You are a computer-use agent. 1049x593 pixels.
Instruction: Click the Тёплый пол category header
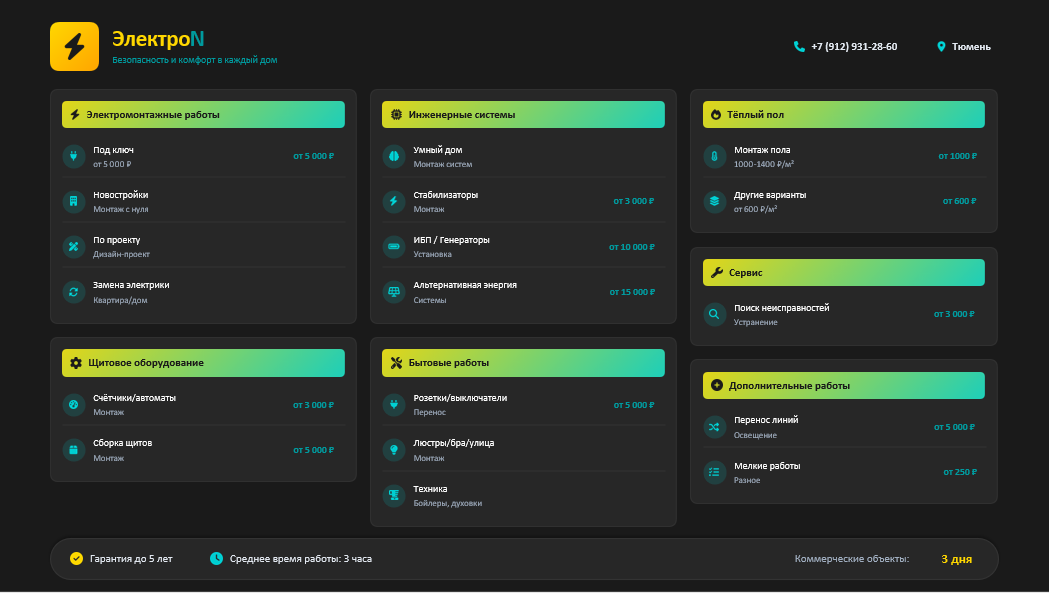[x=843, y=115]
